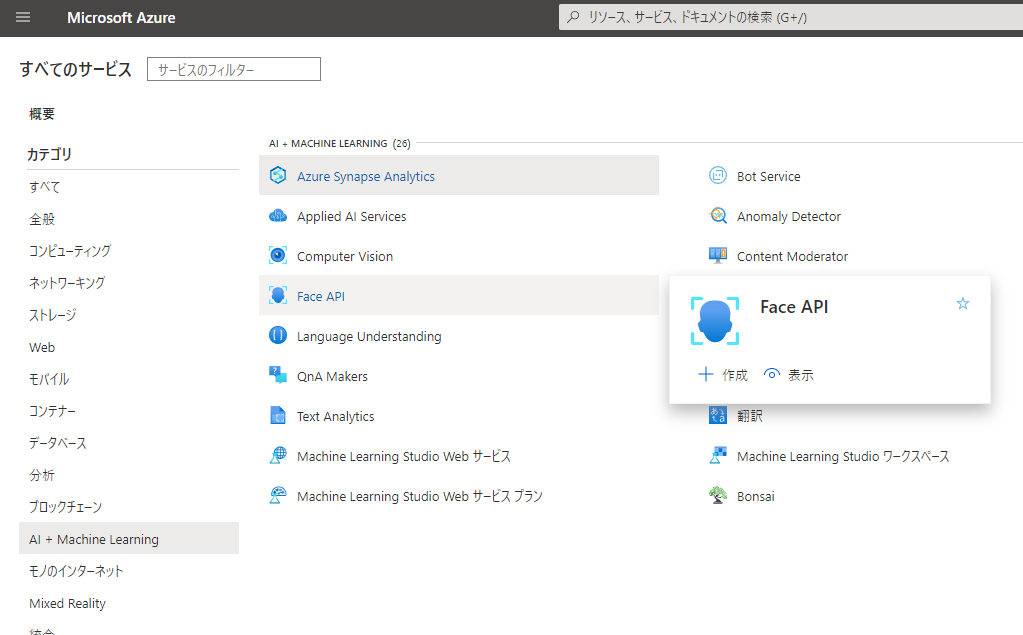The height and width of the screenshot is (635, 1023).
Task: Click the Microsoft Azure home title
Action: tap(121, 18)
